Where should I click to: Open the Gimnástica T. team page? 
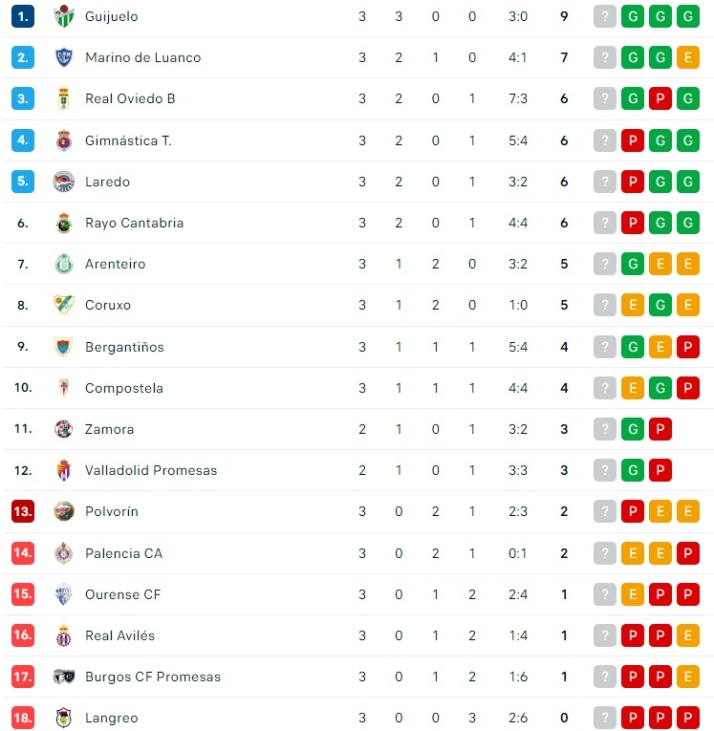pyautogui.click(x=128, y=141)
